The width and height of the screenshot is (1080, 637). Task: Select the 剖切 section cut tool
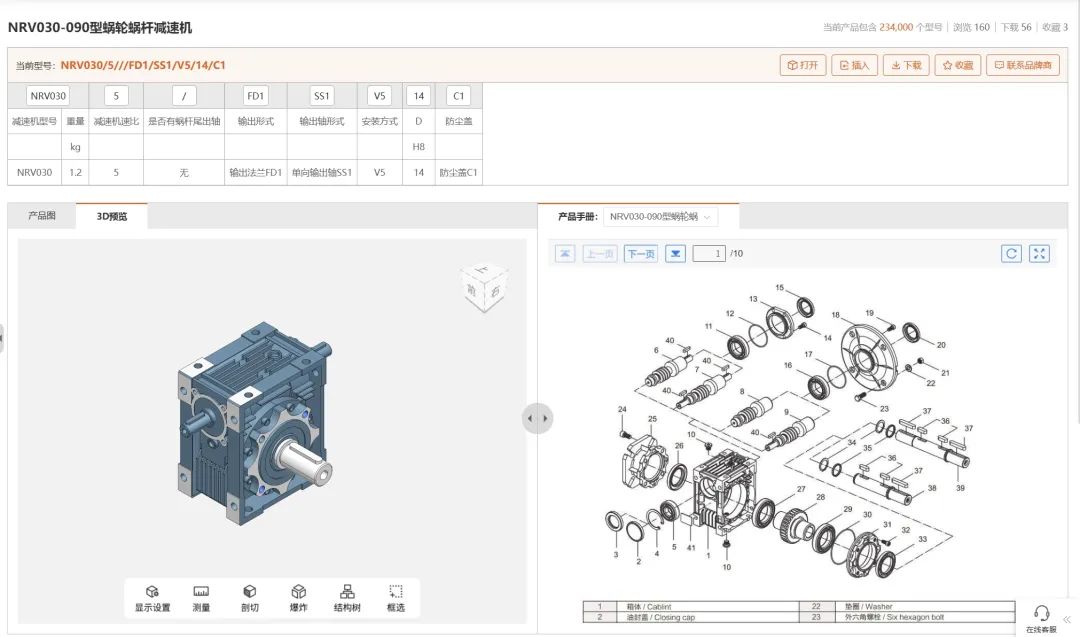[250, 598]
